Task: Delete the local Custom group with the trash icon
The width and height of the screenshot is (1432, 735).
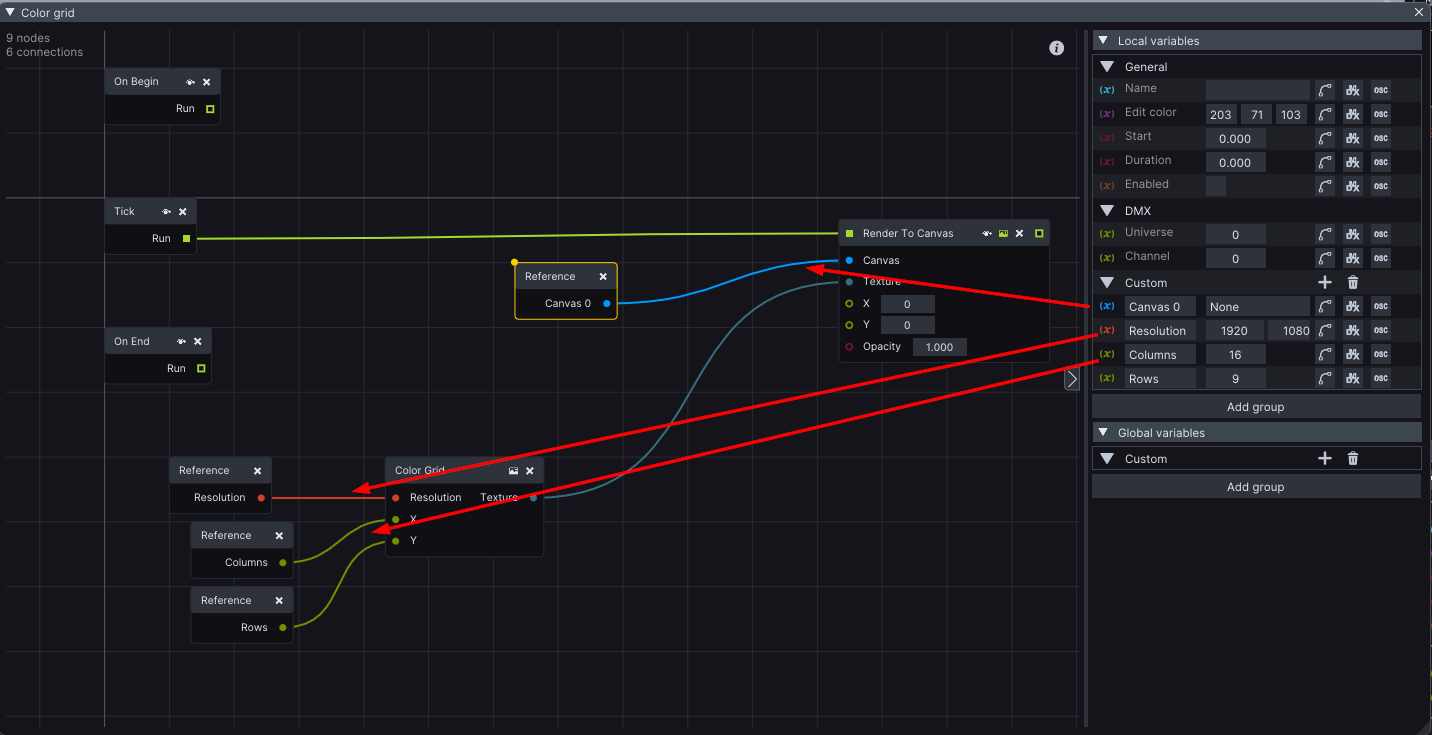Action: click(x=1352, y=283)
